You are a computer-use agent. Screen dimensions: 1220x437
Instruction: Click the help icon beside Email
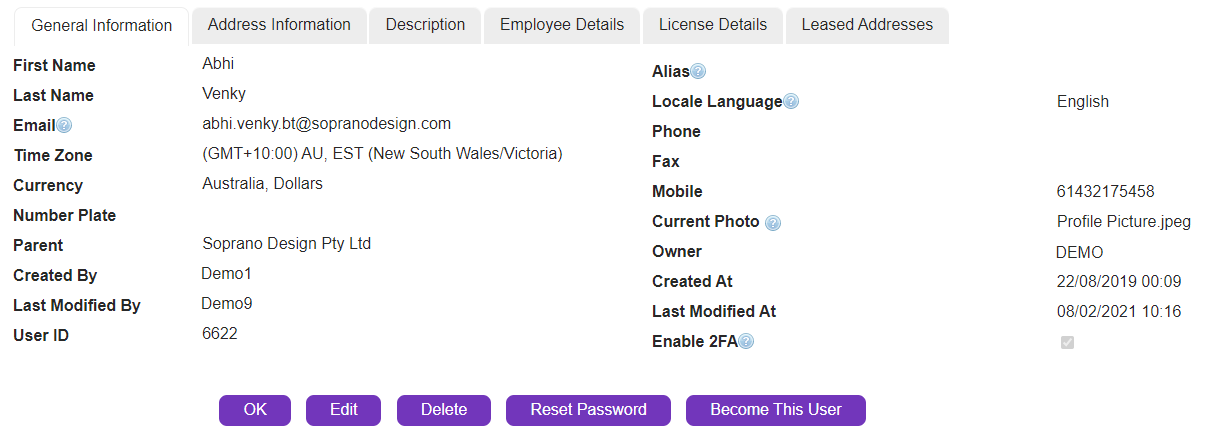(x=64, y=126)
